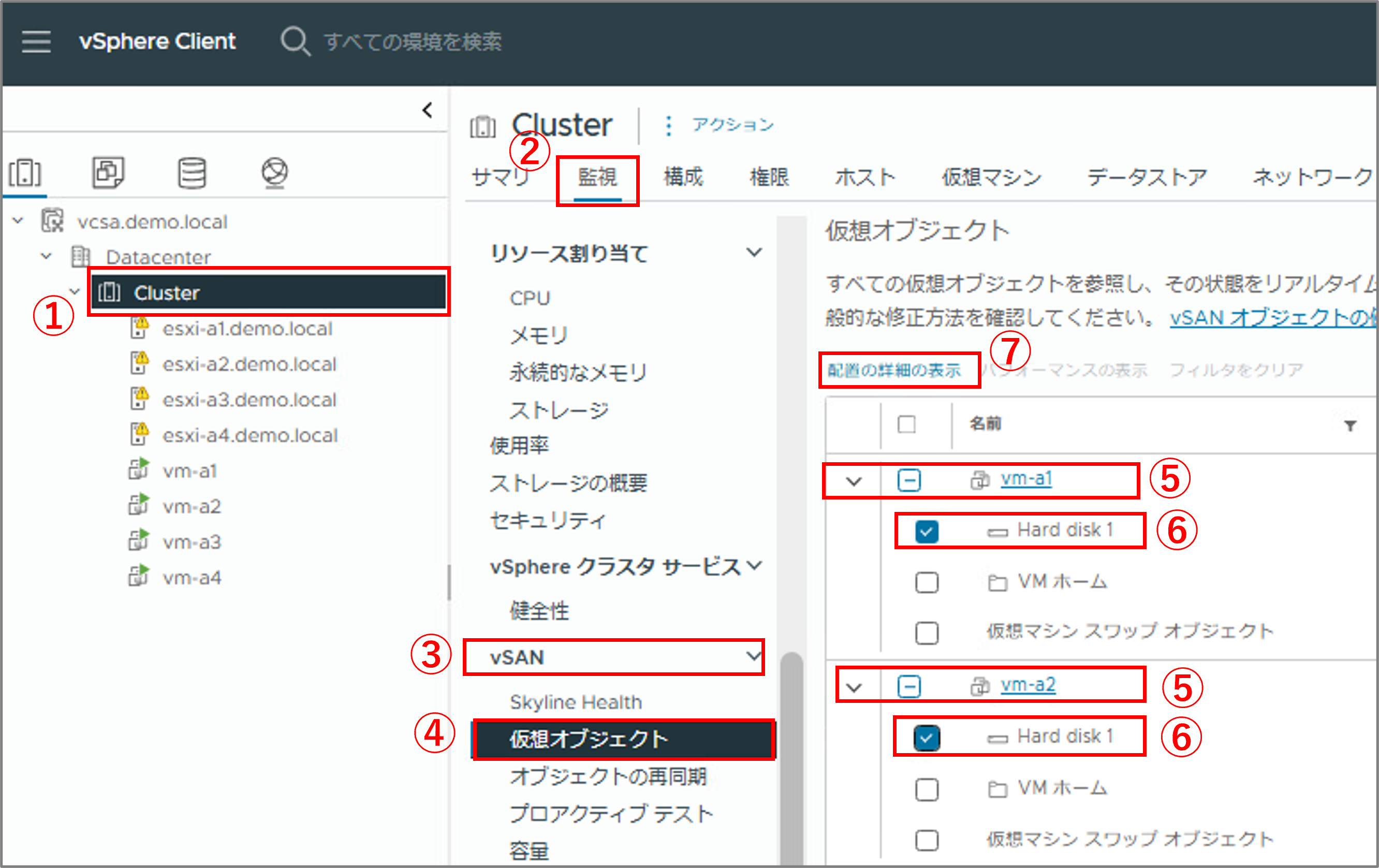Switch to Storage inventory view
1379x868 pixels.
point(192,173)
